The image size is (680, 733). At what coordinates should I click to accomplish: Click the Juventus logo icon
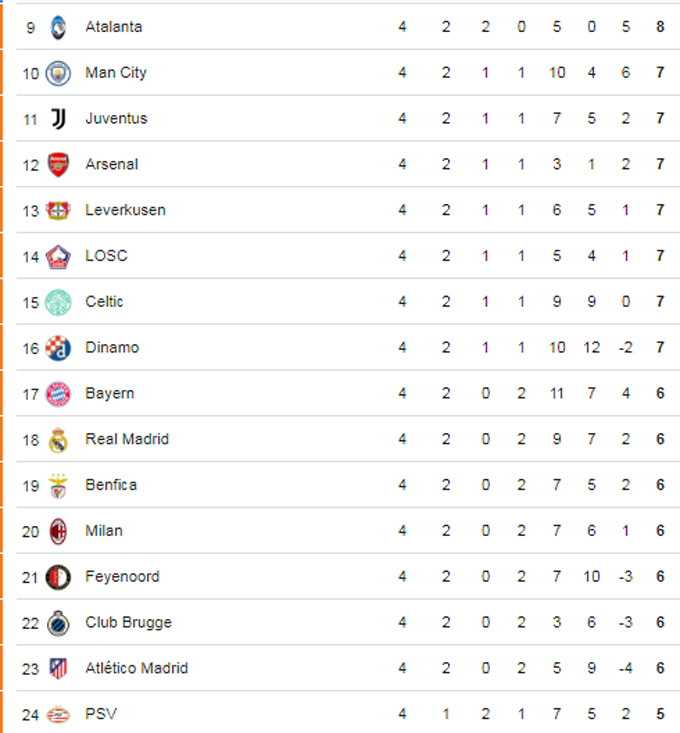[58, 119]
